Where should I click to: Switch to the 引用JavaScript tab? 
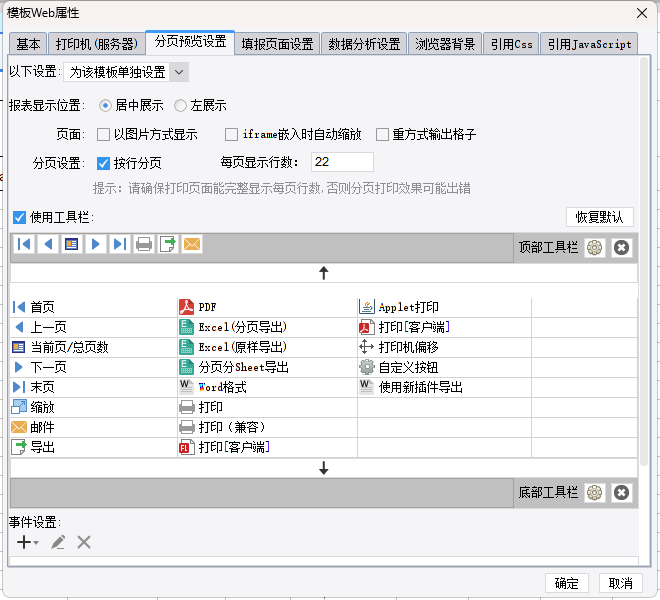[589, 44]
